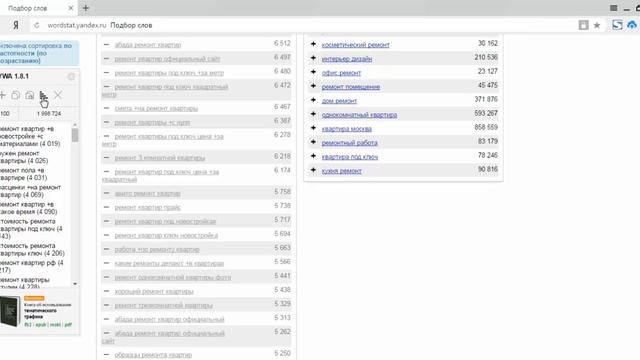The width and height of the screenshot is (640, 360).
Task: Remove 'образцы ремонта квартир' with its minus icon
Action: click(107, 354)
